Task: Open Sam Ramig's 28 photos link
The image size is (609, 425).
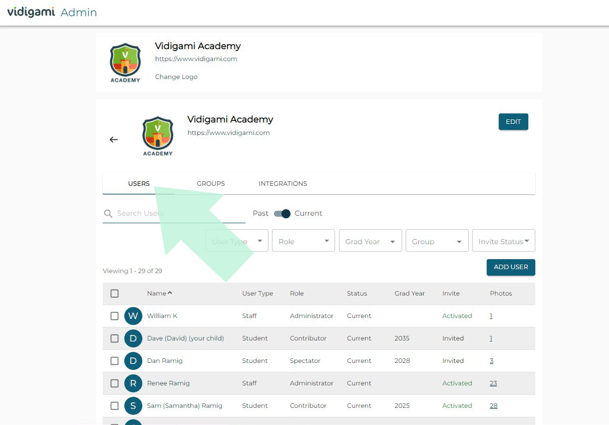Action: click(493, 406)
